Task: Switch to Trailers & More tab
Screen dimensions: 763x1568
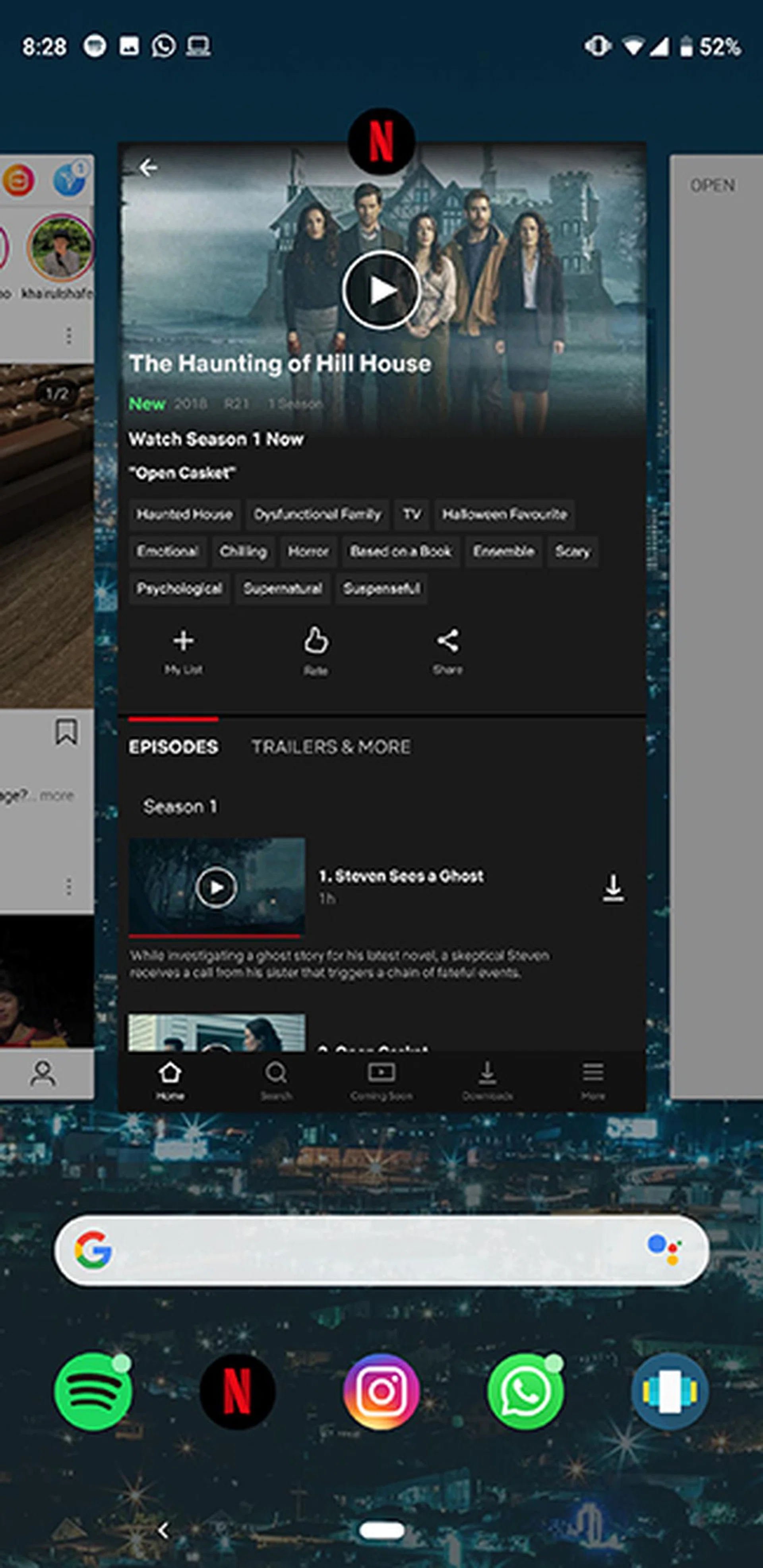Action: click(331, 746)
